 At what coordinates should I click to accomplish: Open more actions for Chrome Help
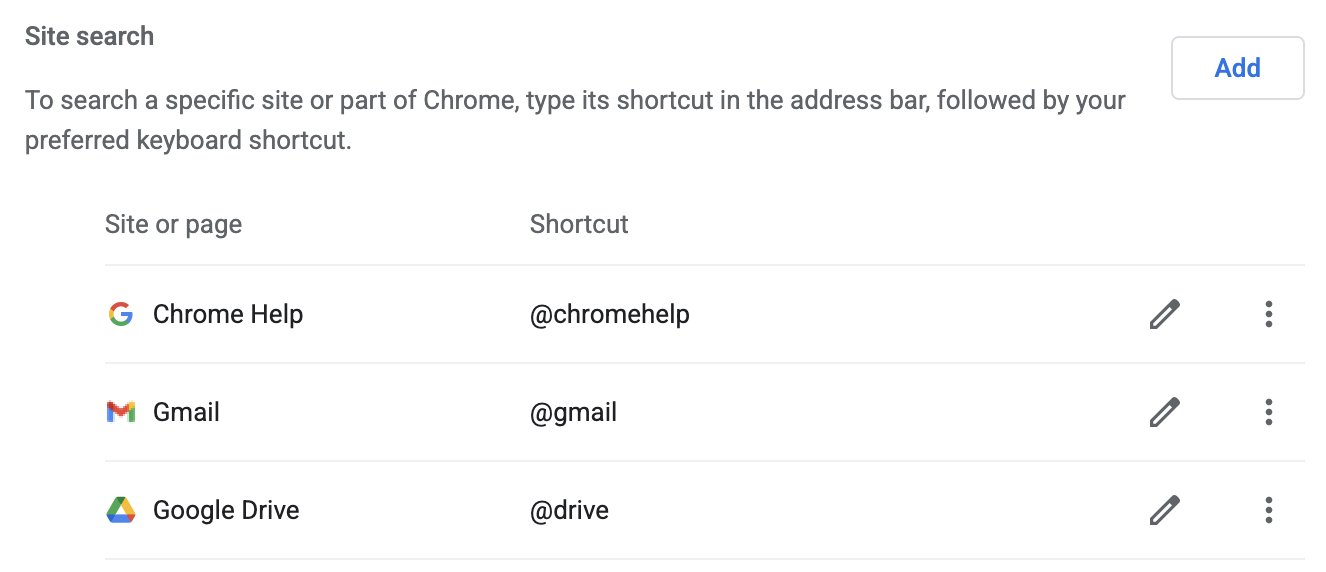click(1268, 314)
